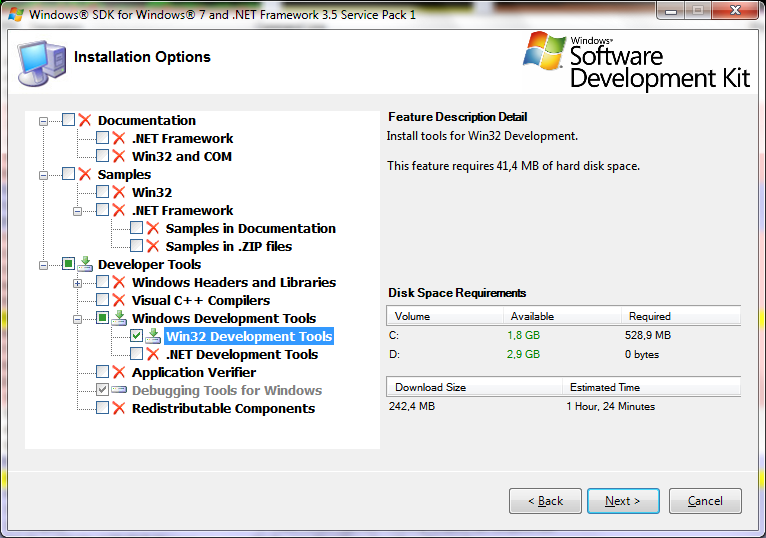Check the Documentation checkbox
This screenshot has height=538, width=766.
point(68,120)
